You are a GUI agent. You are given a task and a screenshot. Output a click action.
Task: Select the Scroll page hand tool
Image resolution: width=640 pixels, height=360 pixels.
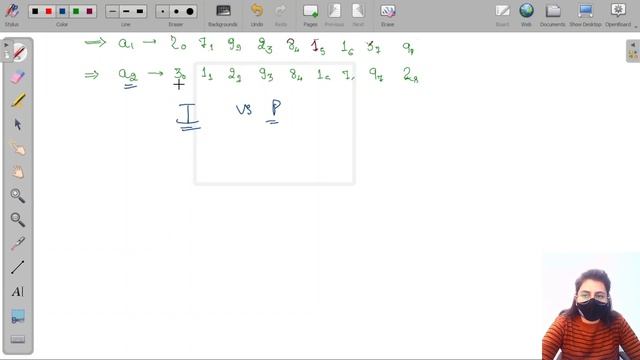tap(18, 172)
